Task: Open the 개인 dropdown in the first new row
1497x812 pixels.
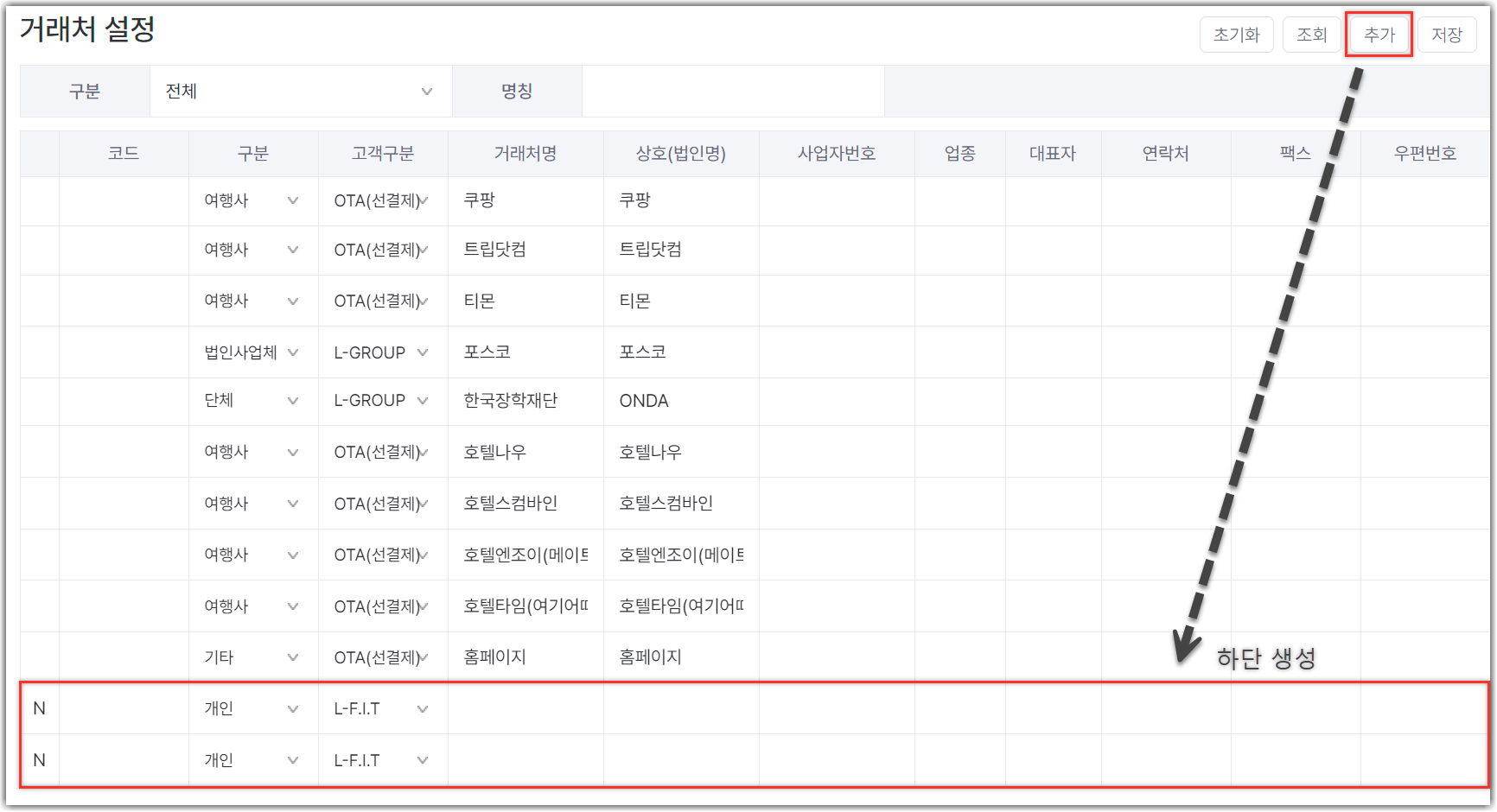Action: (x=252, y=708)
